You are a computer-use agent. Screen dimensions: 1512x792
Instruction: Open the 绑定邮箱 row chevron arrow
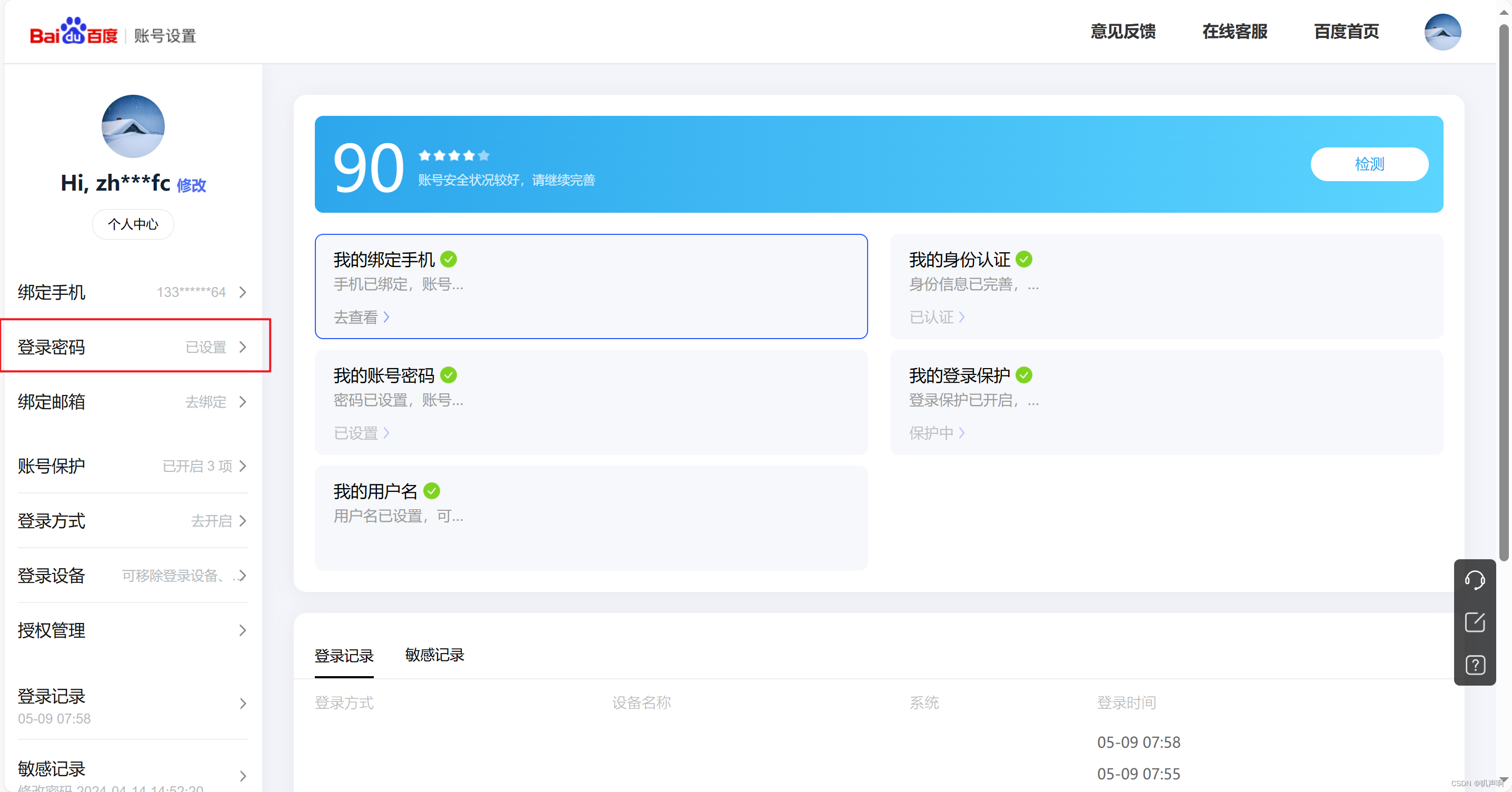243,402
